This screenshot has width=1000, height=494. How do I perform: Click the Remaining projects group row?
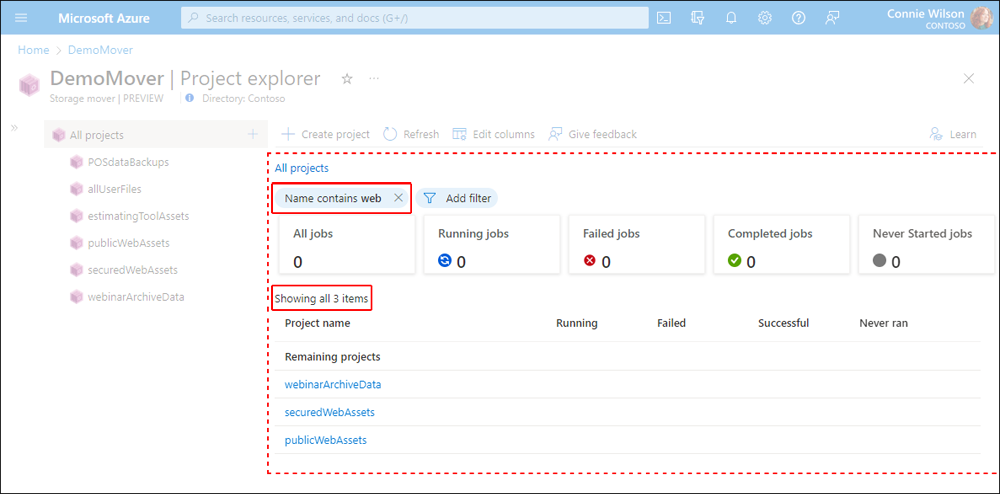[x=628, y=357]
